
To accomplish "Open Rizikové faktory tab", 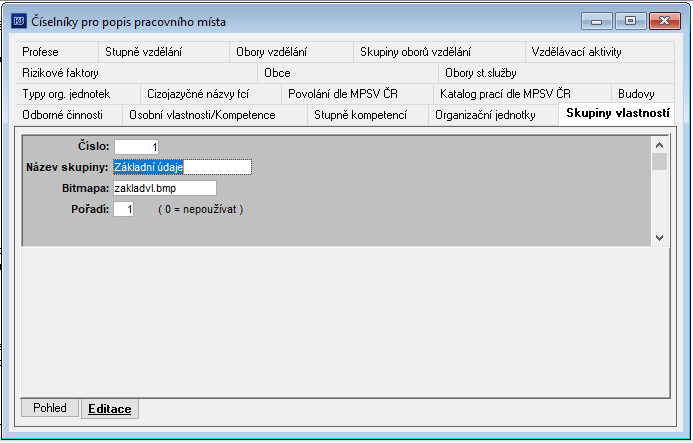I will (x=137, y=73).
